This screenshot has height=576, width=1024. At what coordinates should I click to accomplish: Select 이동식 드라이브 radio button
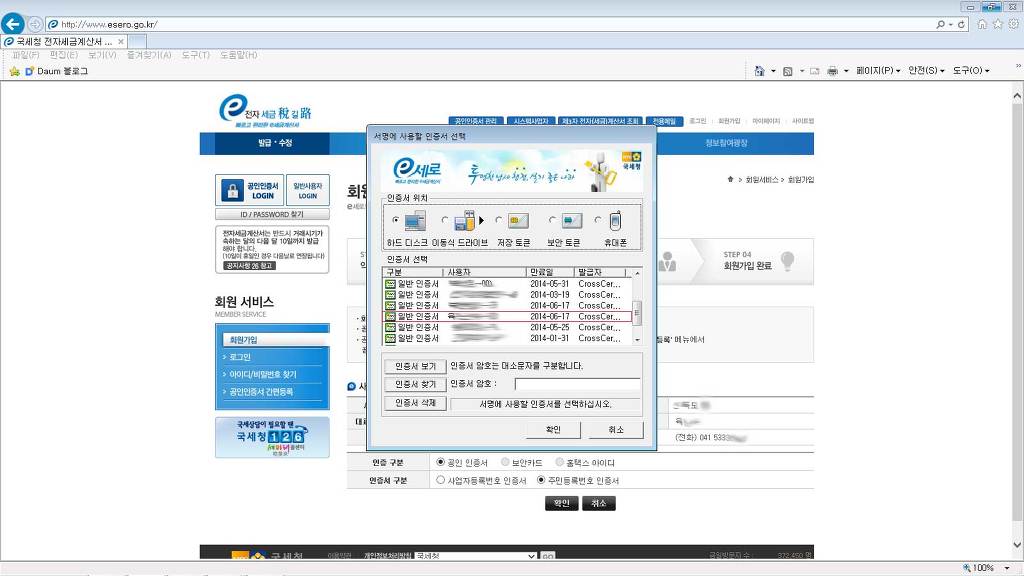(445, 220)
